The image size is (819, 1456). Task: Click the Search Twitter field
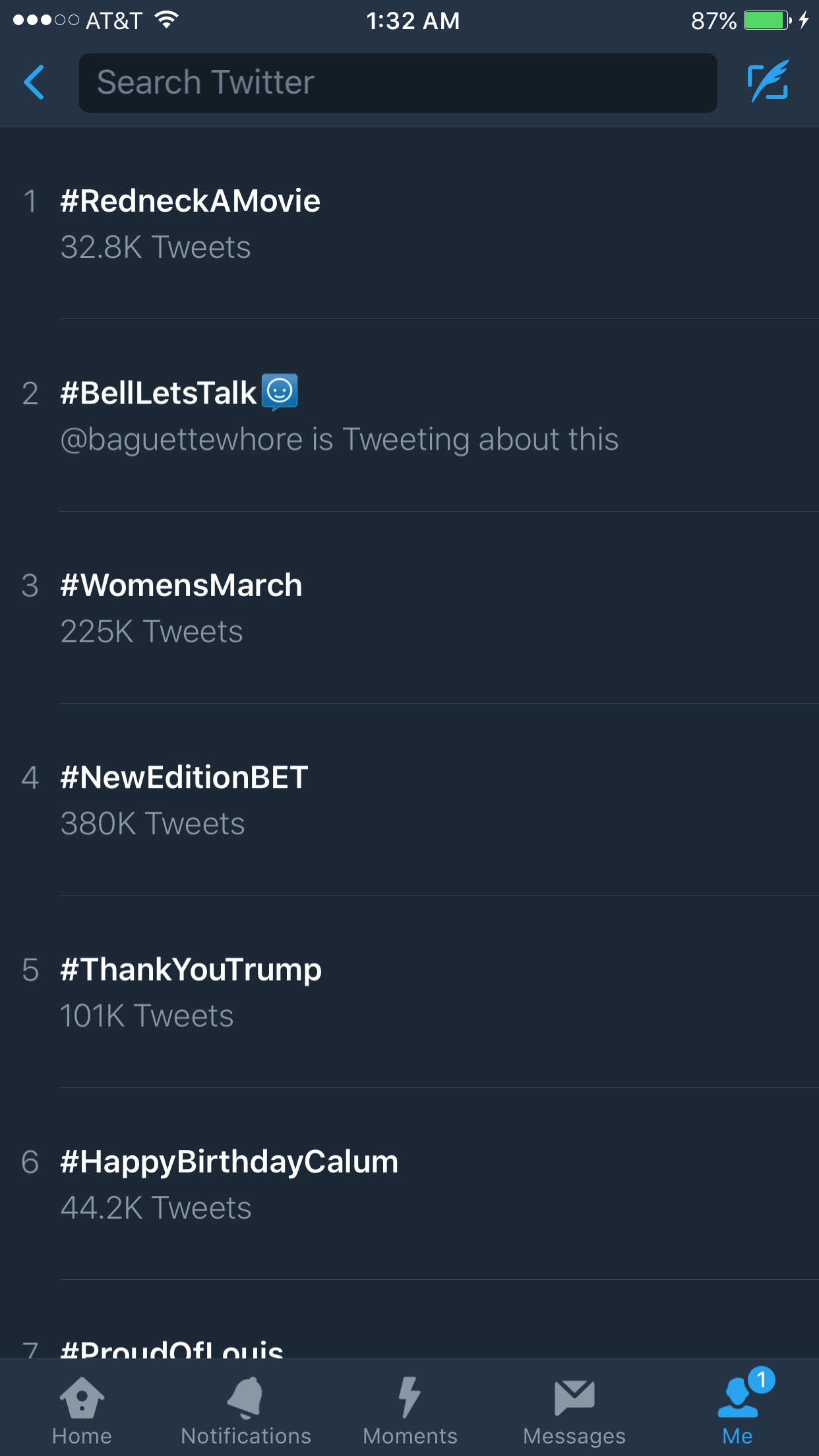point(398,83)
